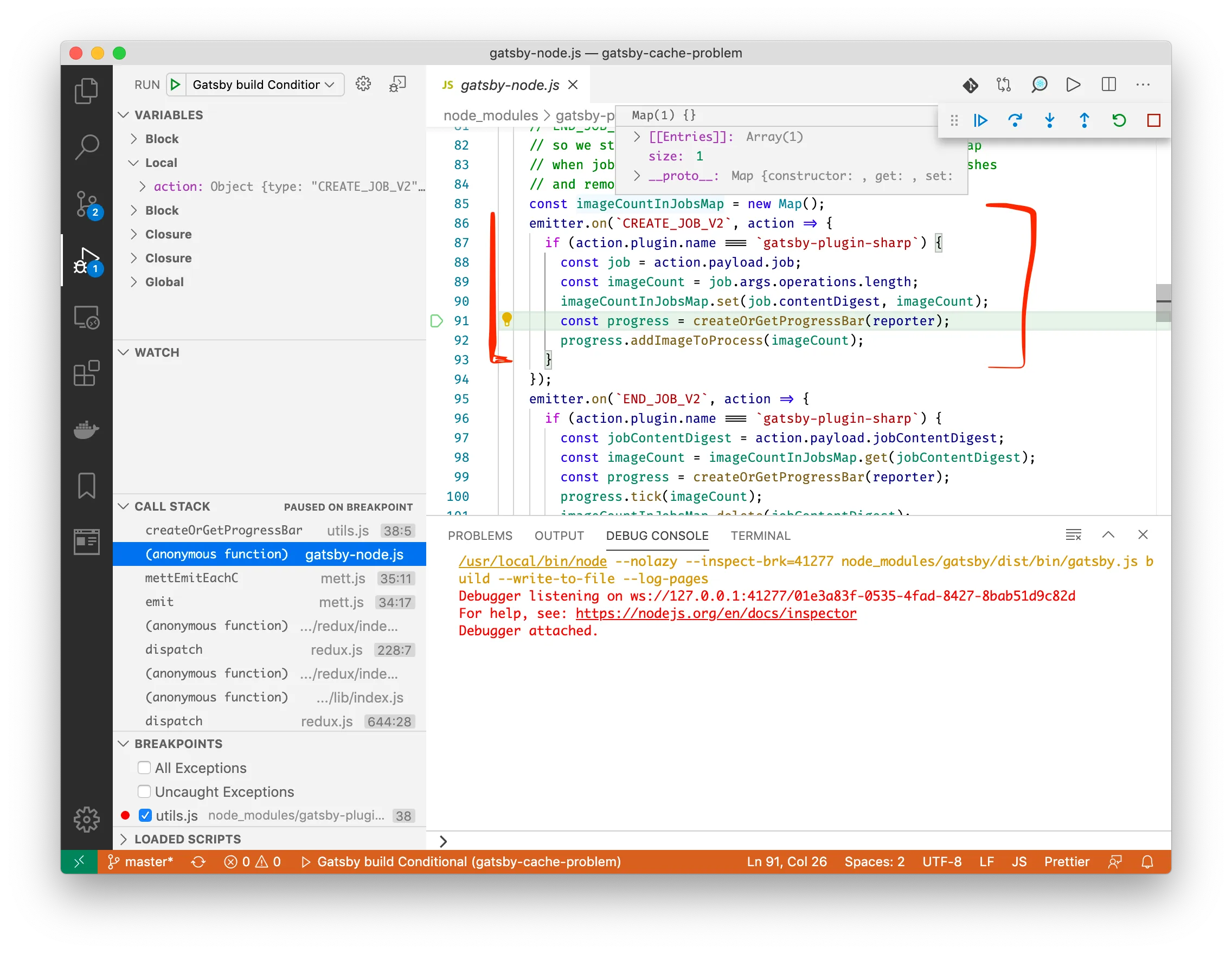Switch to the PROBLEMS tab

(479, 535)
